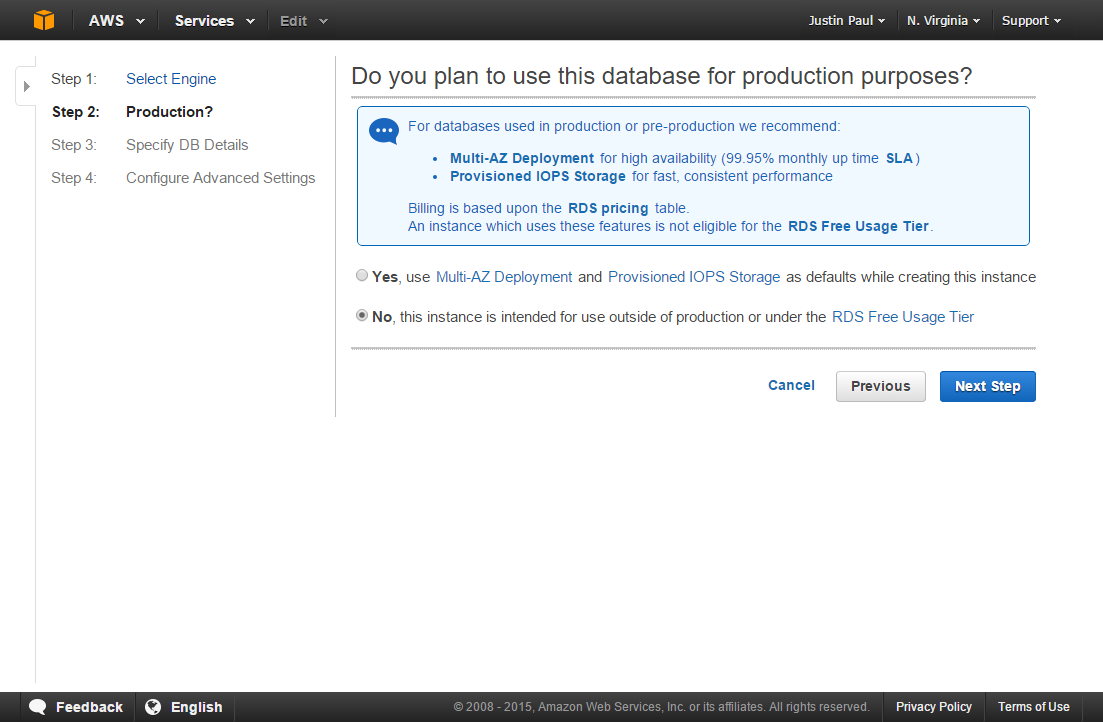Go back to Step 1 Select Engine
The image size is (1103, 722).
171,79
